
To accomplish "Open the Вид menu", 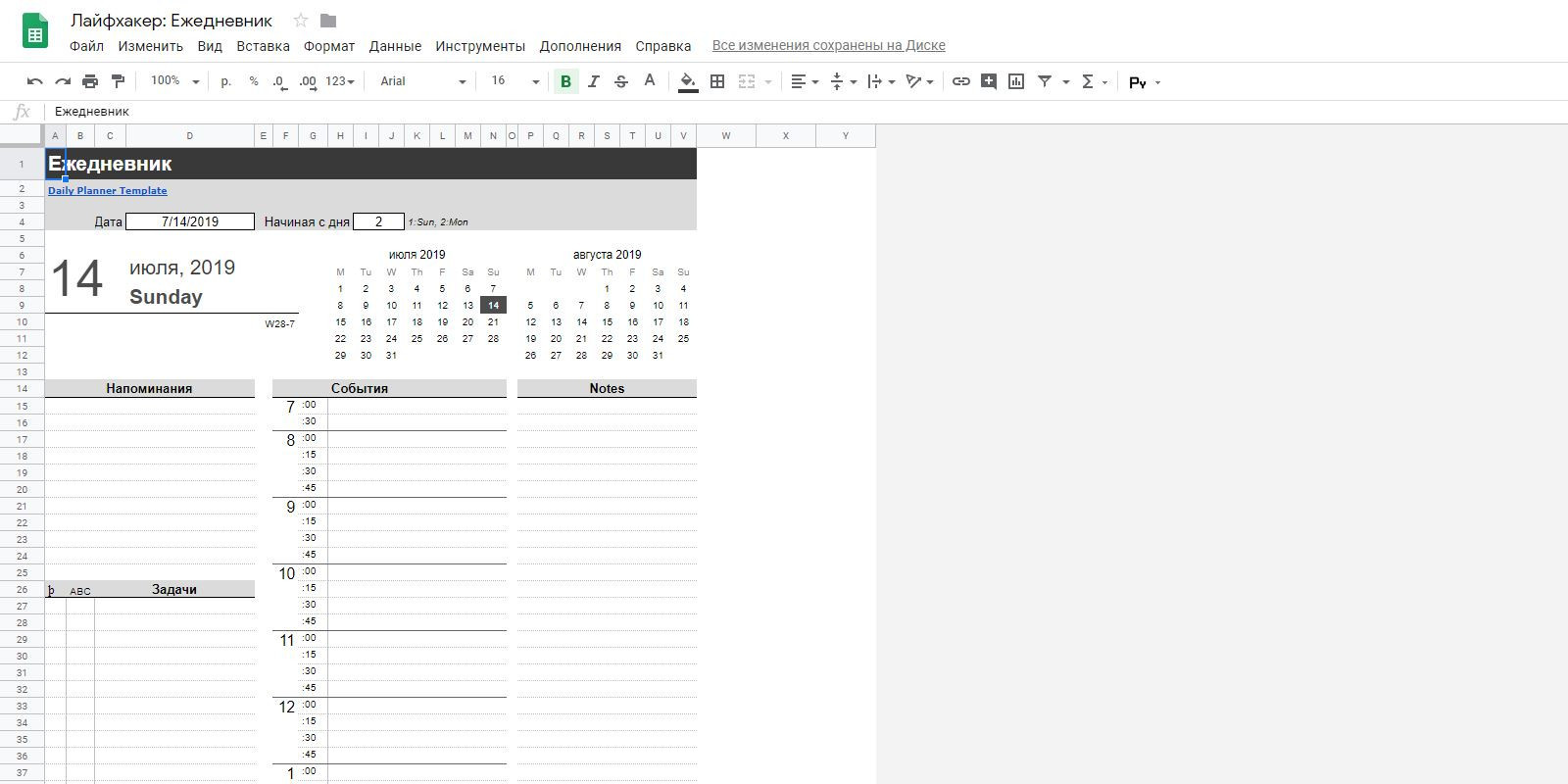I will pos(210,46).
